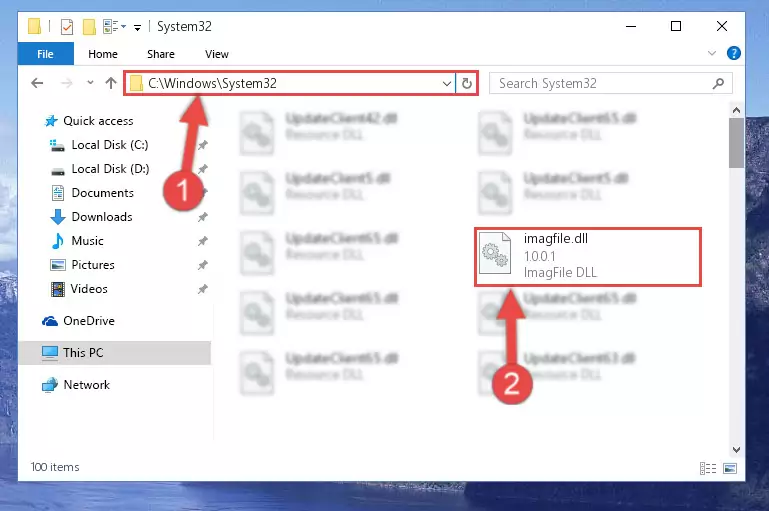The width and height of the screenshot is (769, 511).
Task: Open Documents in the sidebar
Action: pyautogui.click(x=92, y=193)
